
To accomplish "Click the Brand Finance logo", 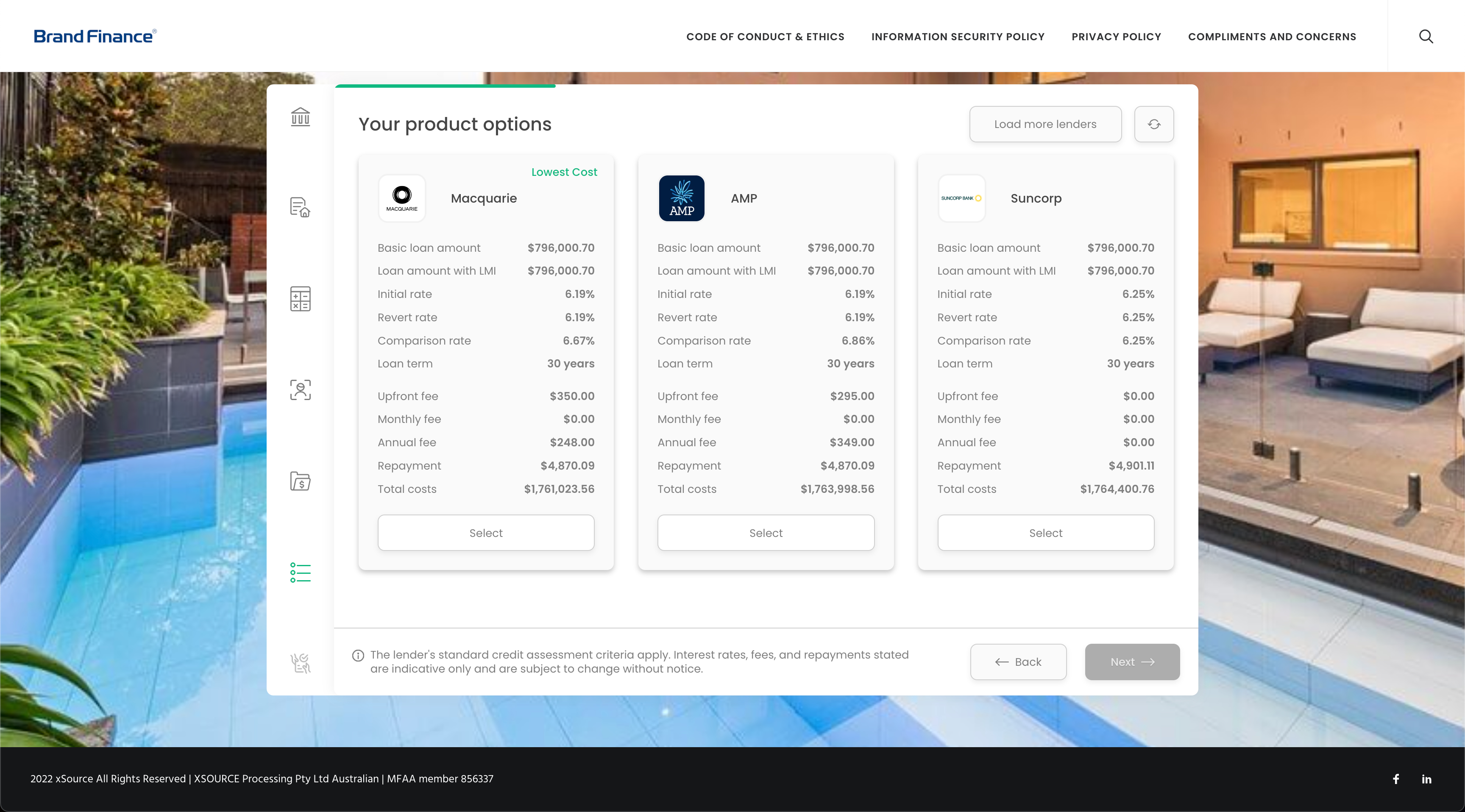I will point(95,36).
